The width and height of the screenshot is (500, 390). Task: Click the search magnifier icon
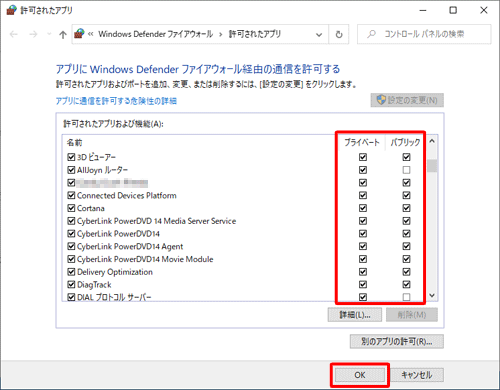pyautogui.click(x=371, y=34)
